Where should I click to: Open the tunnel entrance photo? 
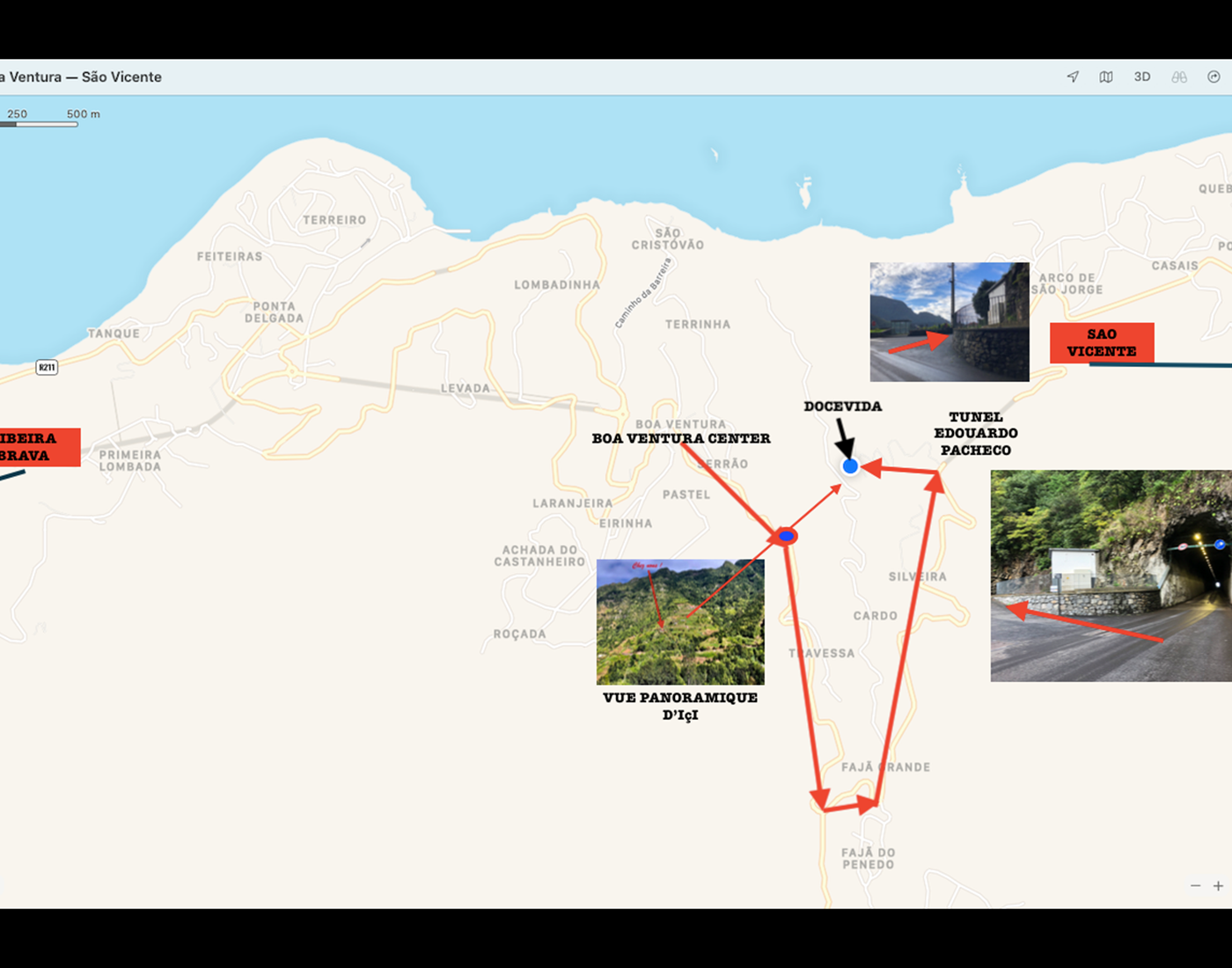1111,576
